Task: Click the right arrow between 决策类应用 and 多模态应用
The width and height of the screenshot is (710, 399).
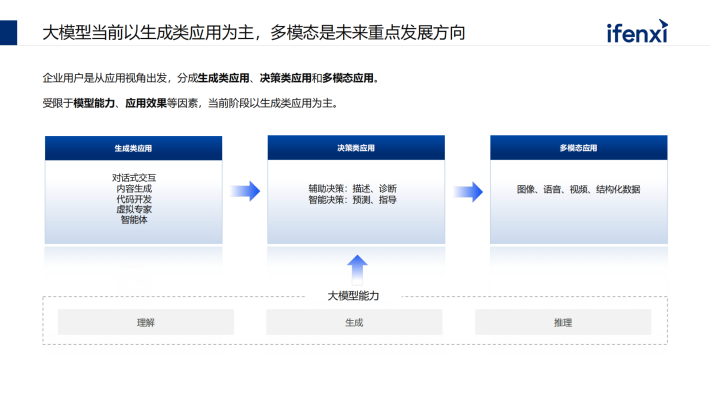Action: 468,192
